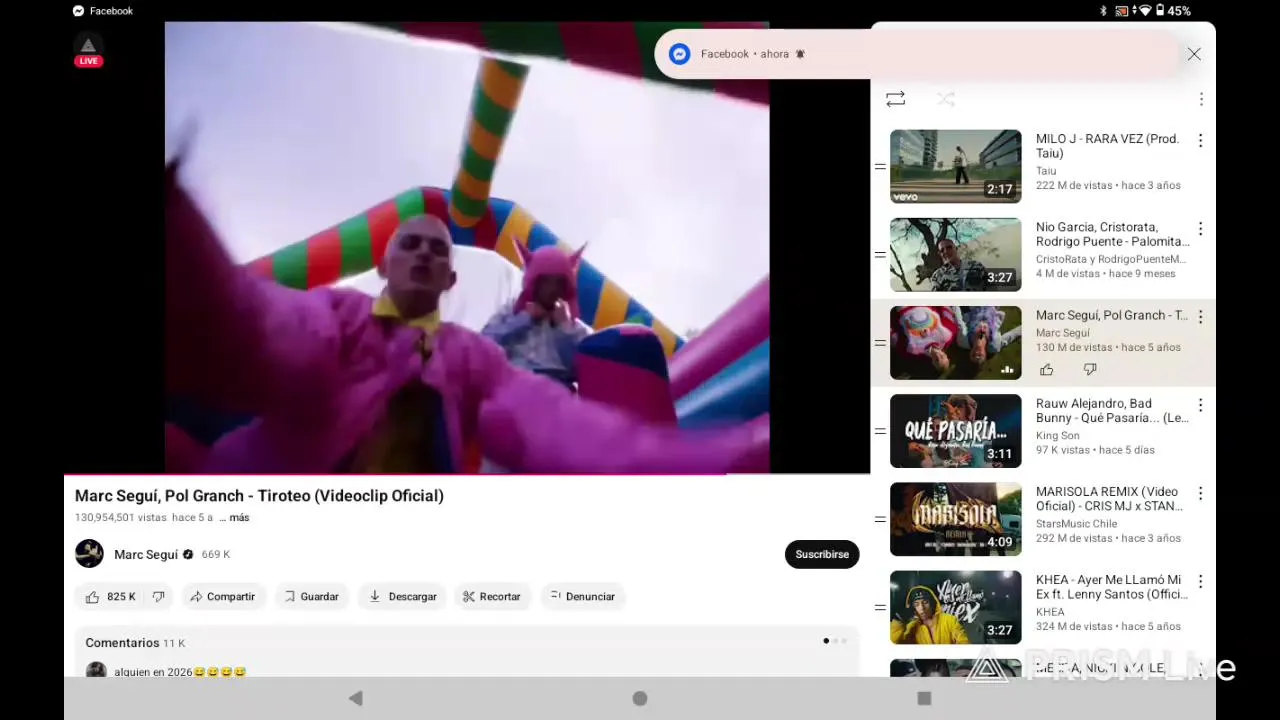The image size is (1280, 720).
Task: Grab reorder handle for Qué Pasaría video
Action: coord(880,431)
